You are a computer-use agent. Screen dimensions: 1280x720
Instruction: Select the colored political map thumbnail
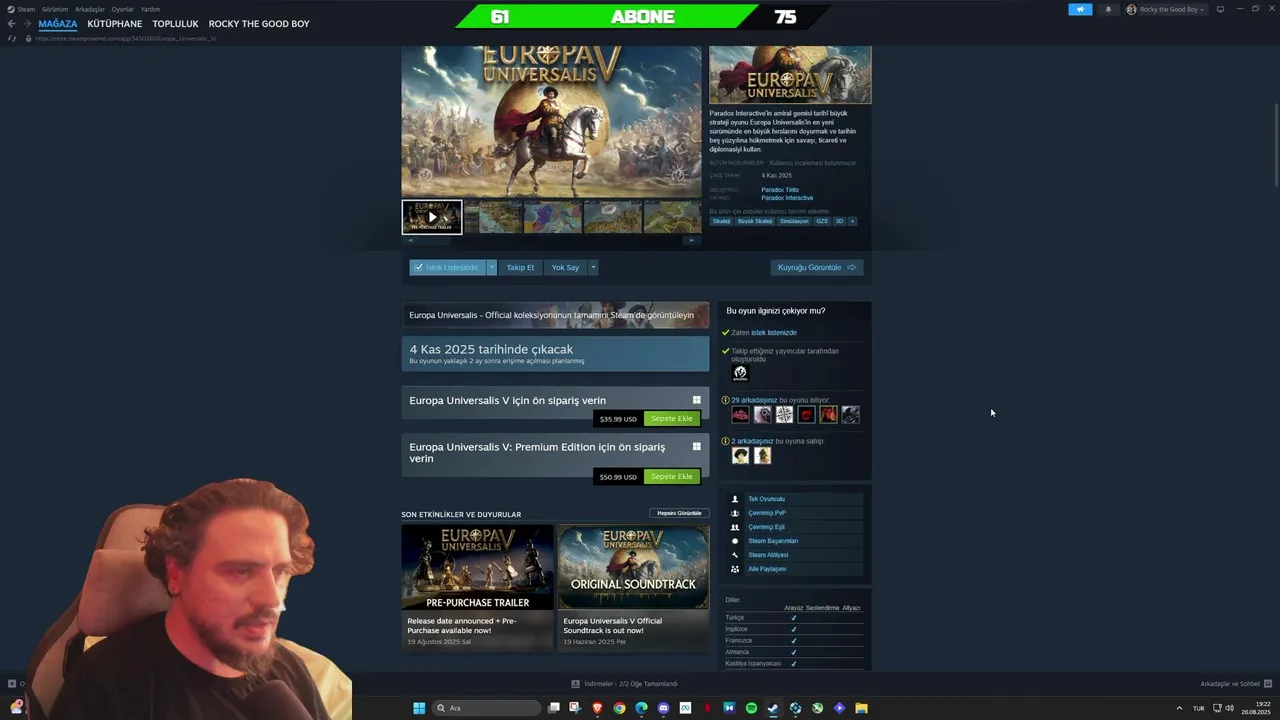553,217
